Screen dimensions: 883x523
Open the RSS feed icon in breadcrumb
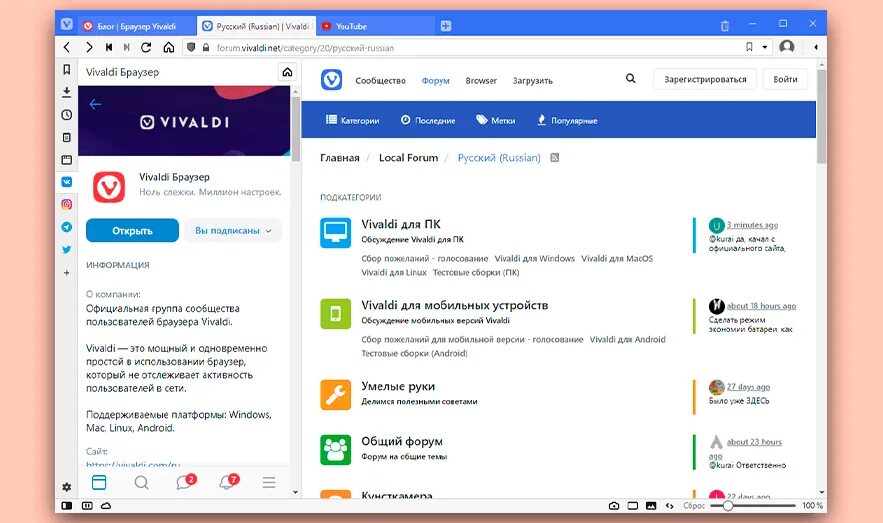tap(555, 158)
